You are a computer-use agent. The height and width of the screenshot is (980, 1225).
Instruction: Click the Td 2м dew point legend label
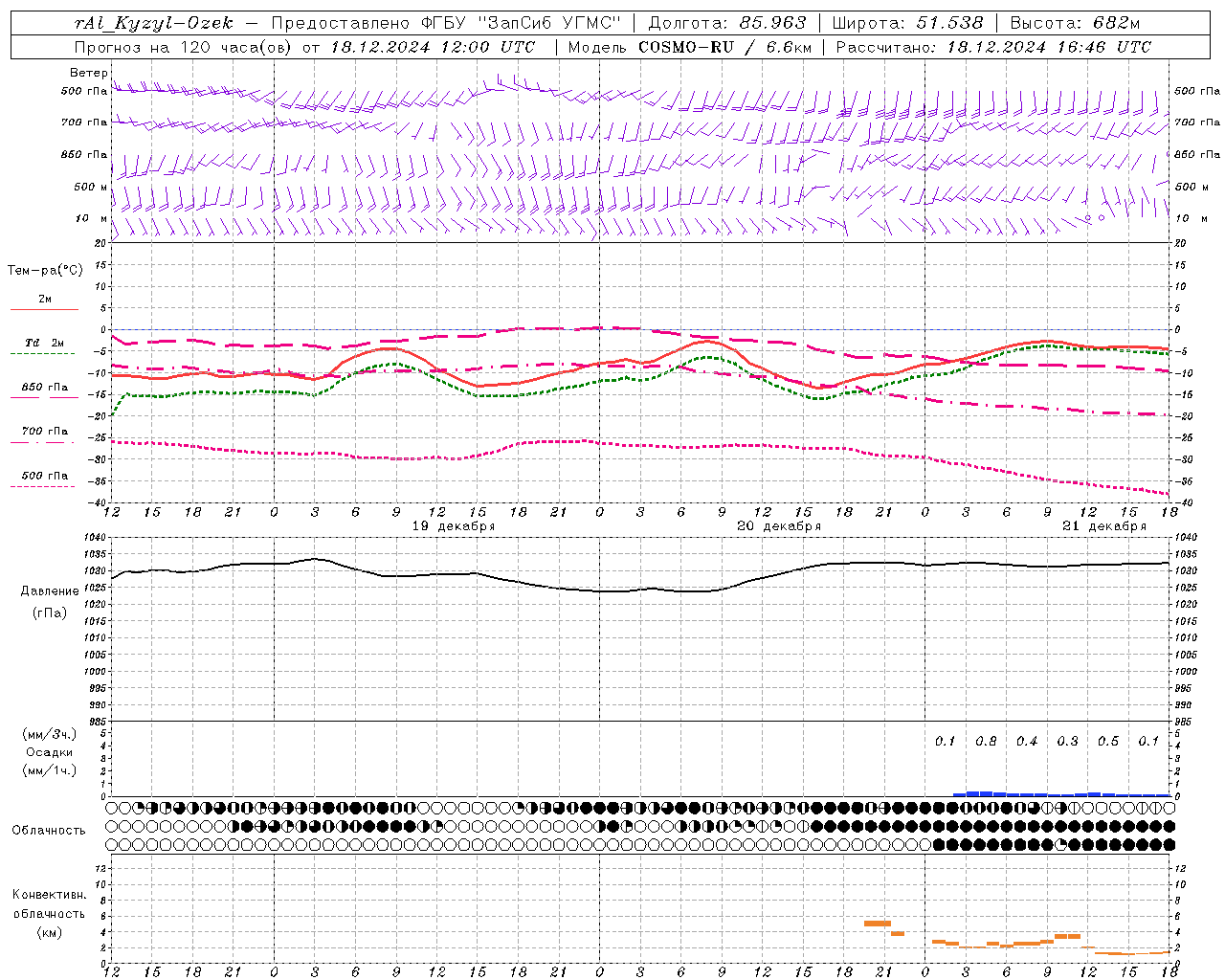pos(45,343)
